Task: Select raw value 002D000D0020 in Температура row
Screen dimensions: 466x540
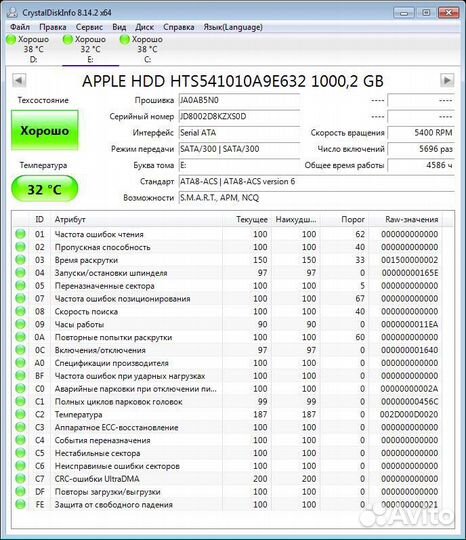Action: pyautogui.click(x=409, y=414)
